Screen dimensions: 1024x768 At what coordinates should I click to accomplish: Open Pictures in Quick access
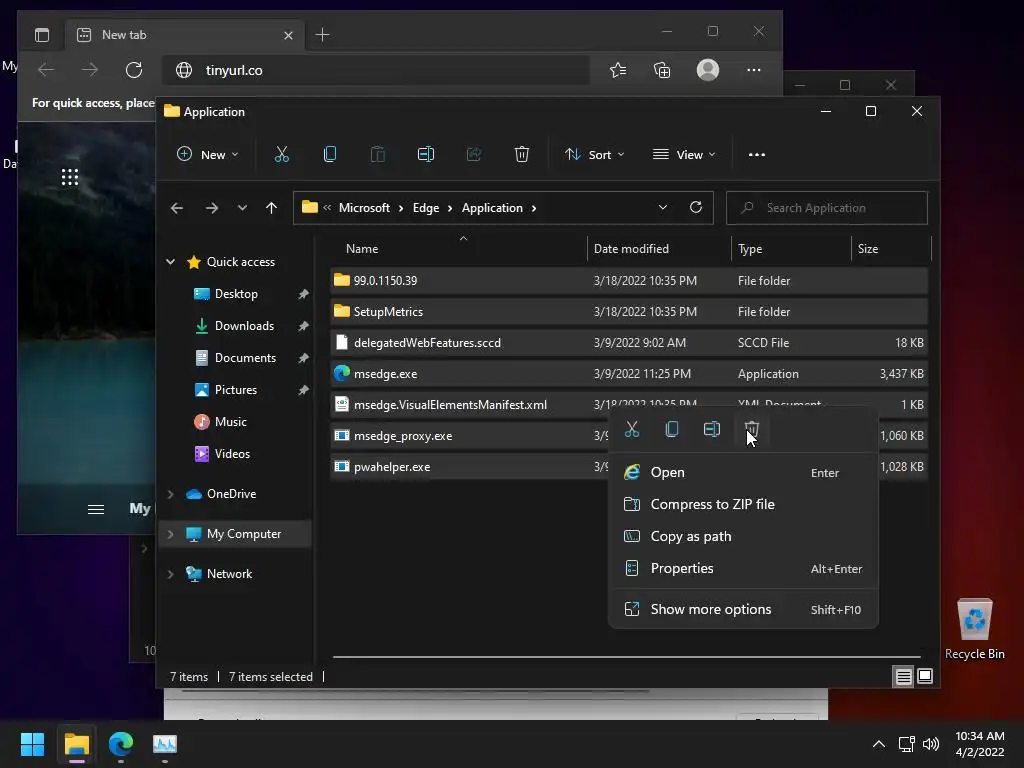(x=236, y=390)
